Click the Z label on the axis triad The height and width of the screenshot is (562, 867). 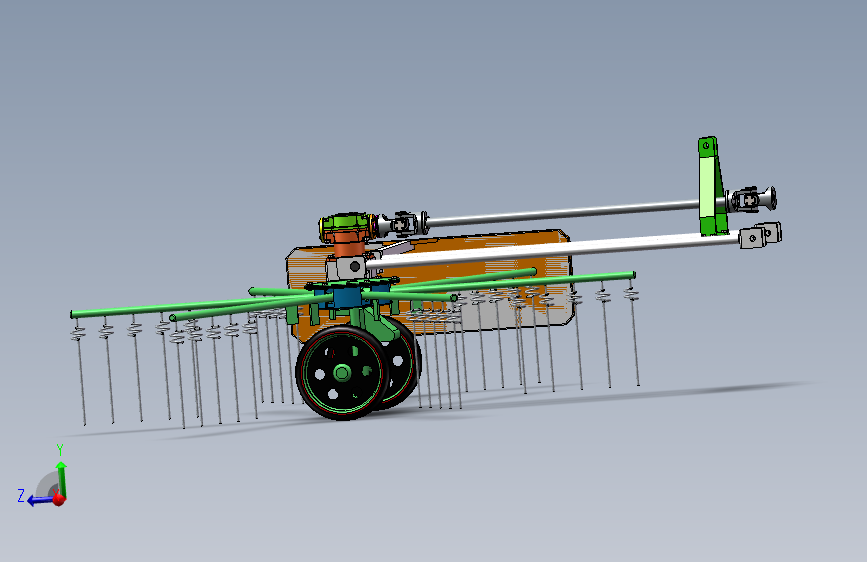pos(21,496)
